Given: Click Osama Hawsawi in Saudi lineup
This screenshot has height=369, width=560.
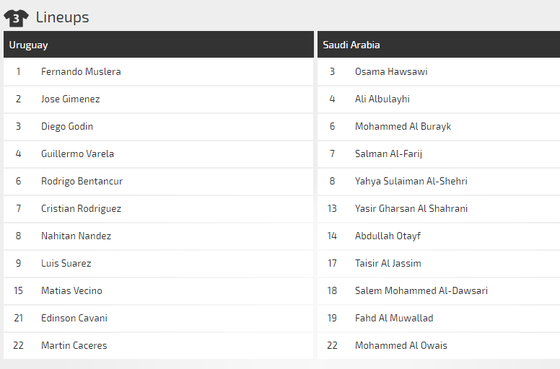Looking at the screenshot, I should pos(391,71).
